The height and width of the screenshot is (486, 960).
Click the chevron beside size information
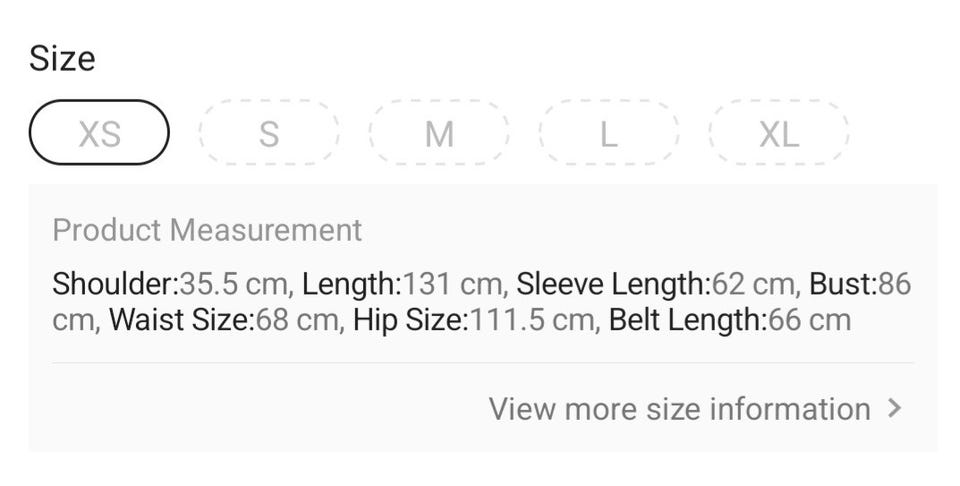[x=895, y=409]
